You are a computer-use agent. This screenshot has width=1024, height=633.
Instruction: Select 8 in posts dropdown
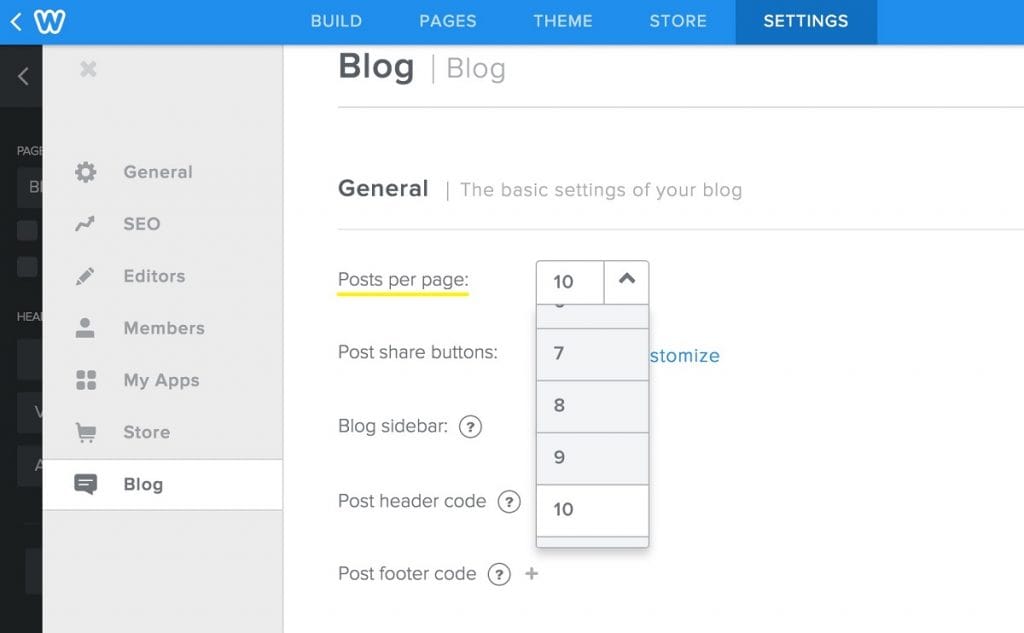tap(592, 406)
